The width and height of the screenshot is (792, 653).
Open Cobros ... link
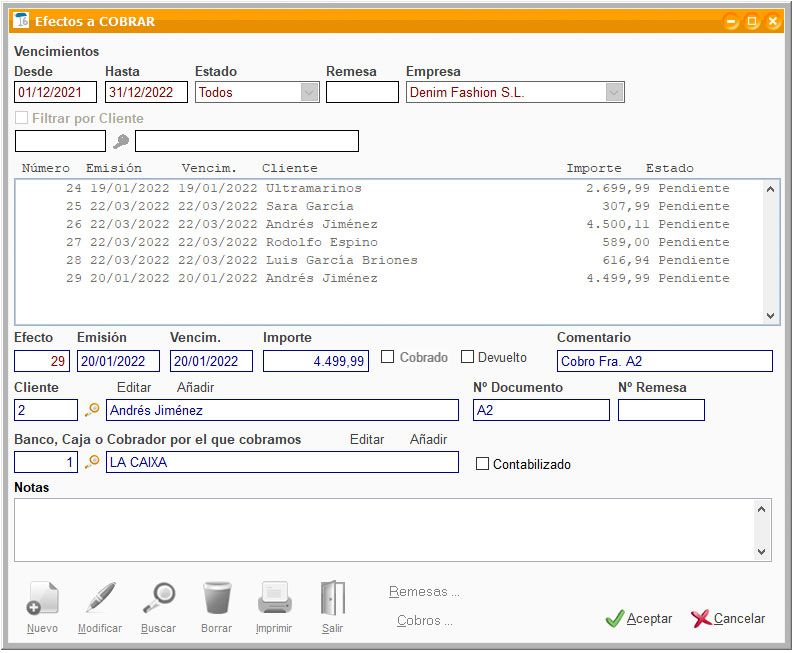[424, 620]
